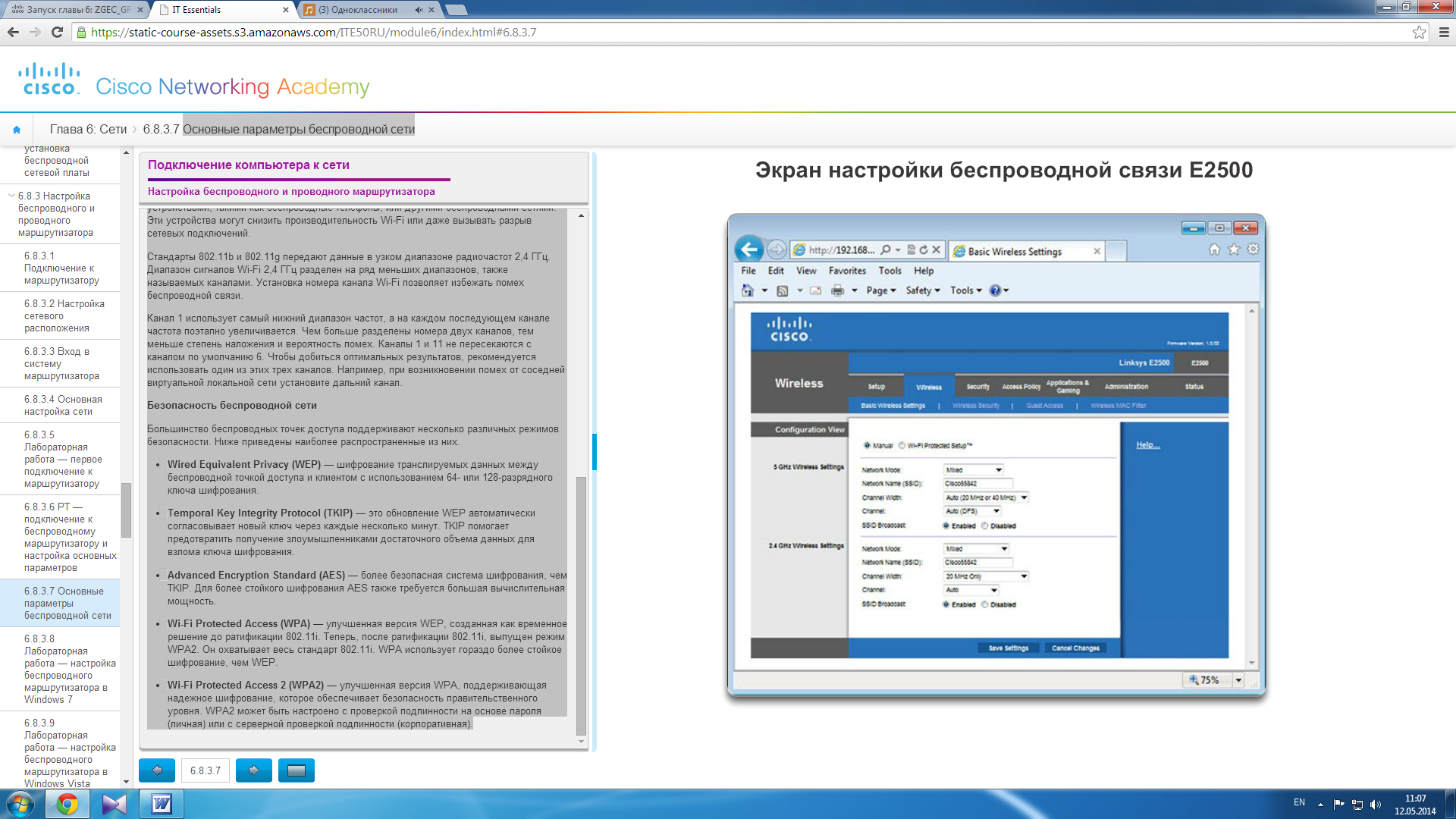1456x819 pixels.
Task: Click the Cisco Networking Academy logo
Action: tap(194, 80)
